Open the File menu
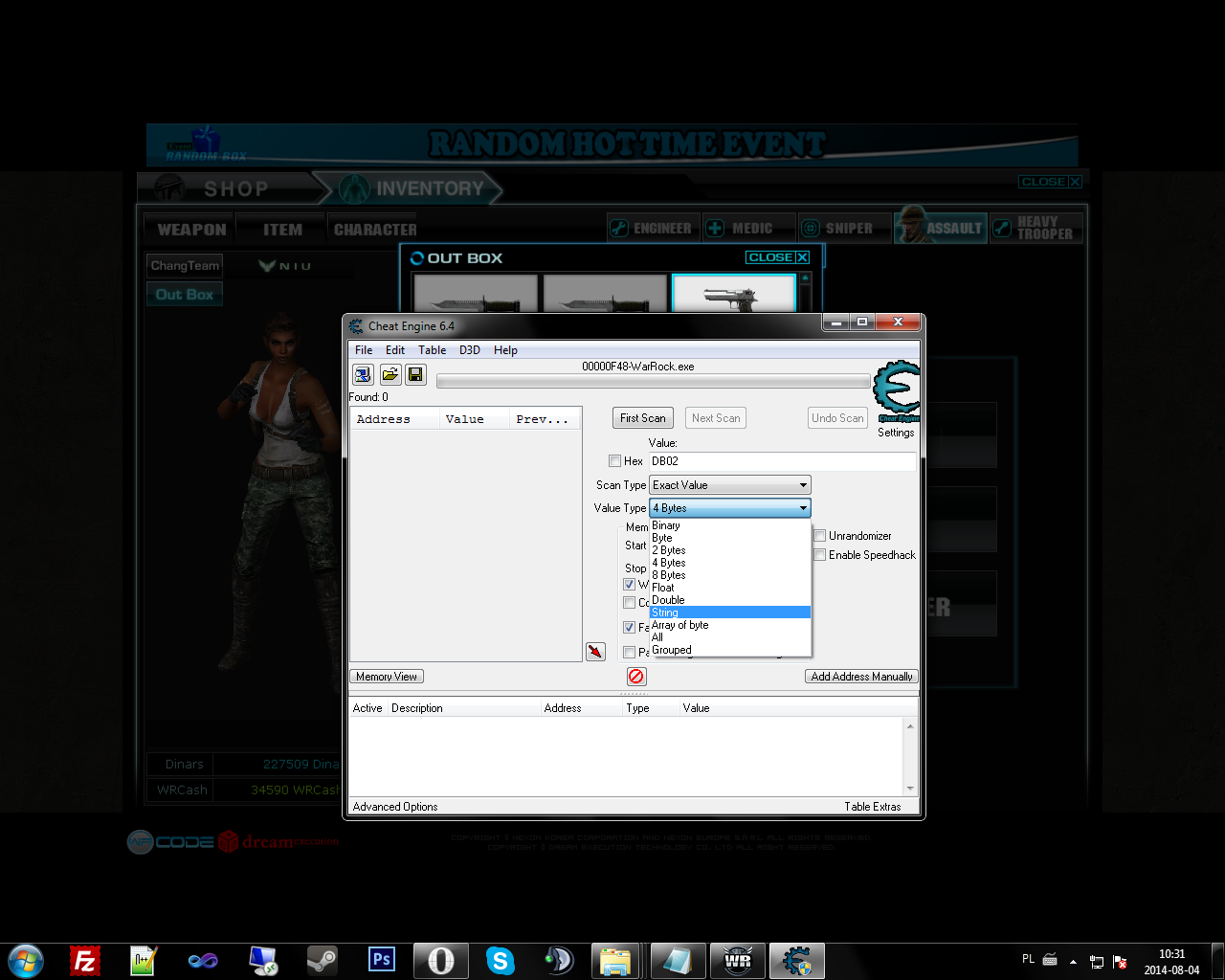 (x=364, y=350)
